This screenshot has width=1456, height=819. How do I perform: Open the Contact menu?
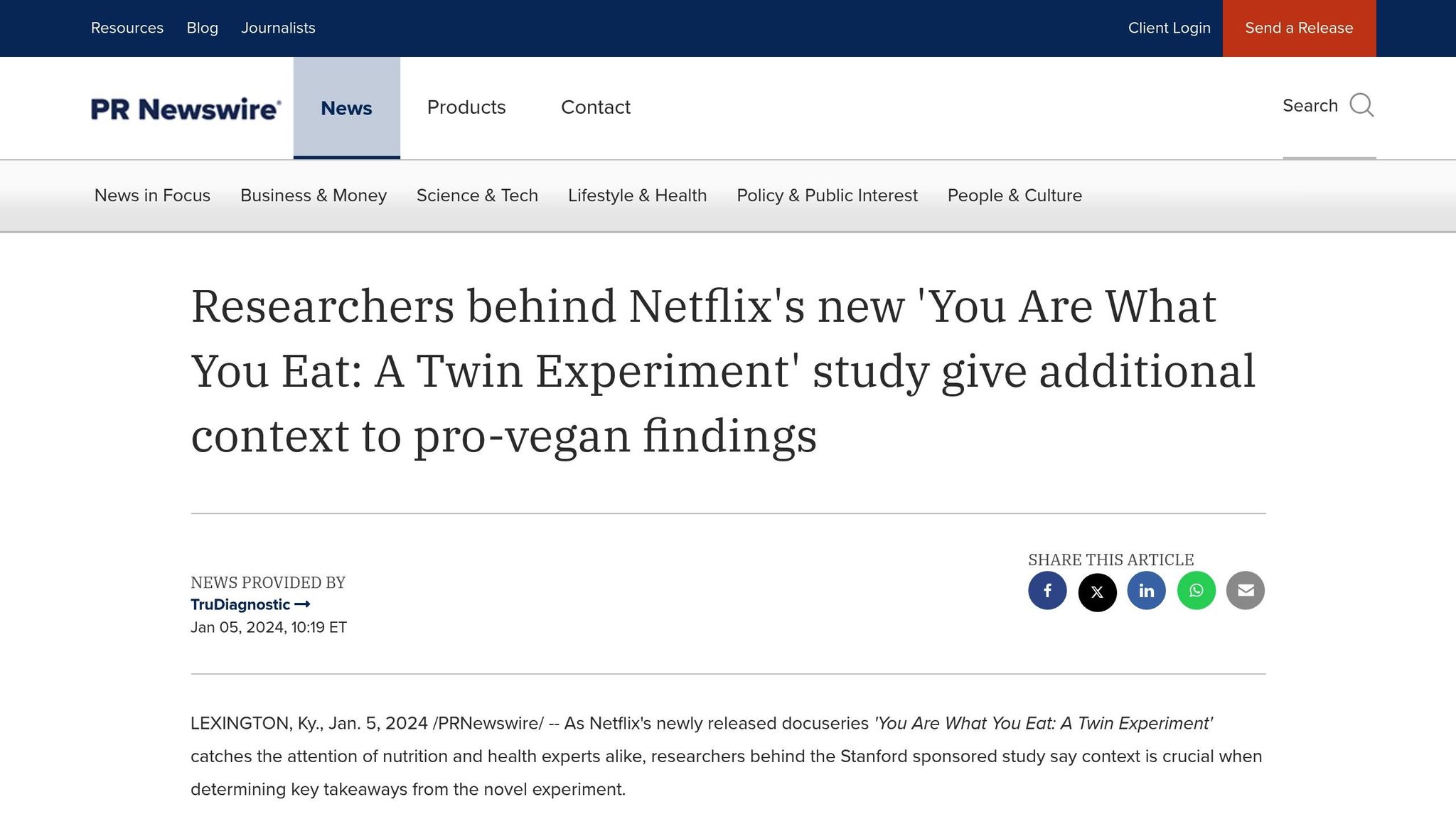pos(596,107)
